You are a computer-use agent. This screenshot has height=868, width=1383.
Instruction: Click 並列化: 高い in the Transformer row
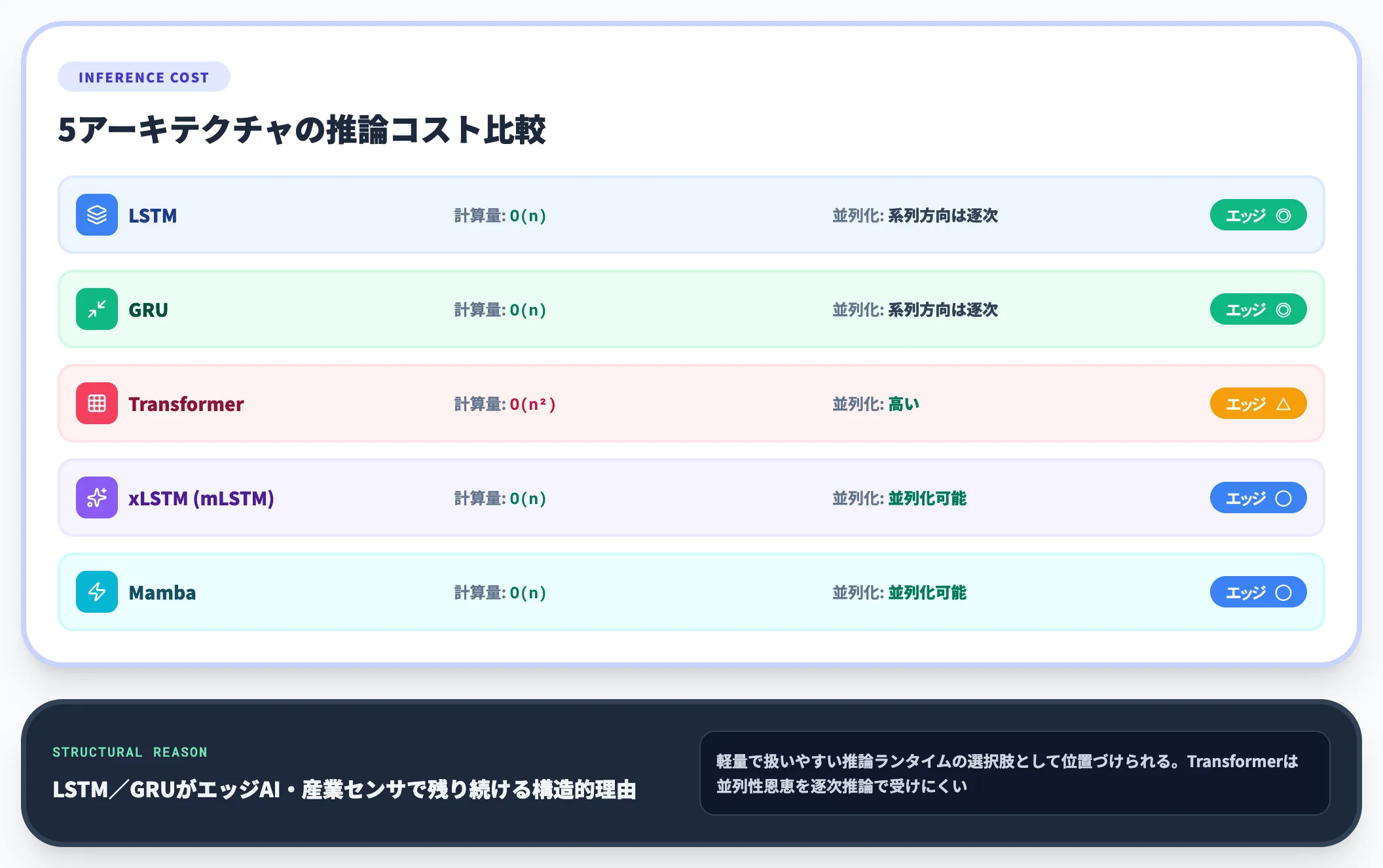tap(876, 404)
